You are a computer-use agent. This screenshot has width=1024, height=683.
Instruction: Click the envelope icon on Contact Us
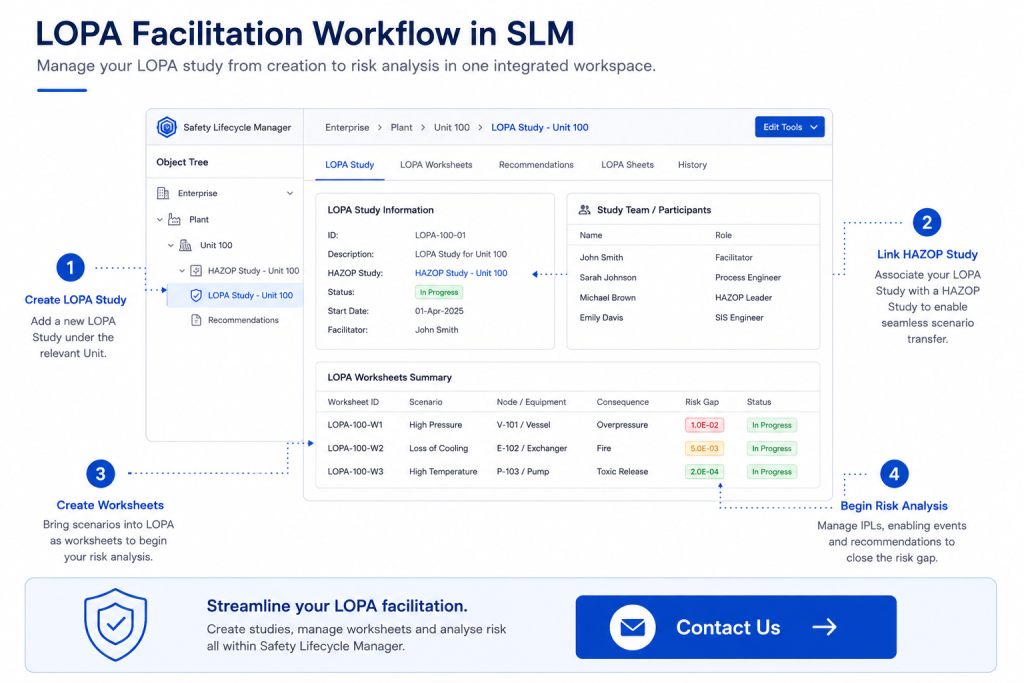click(632, 627)
